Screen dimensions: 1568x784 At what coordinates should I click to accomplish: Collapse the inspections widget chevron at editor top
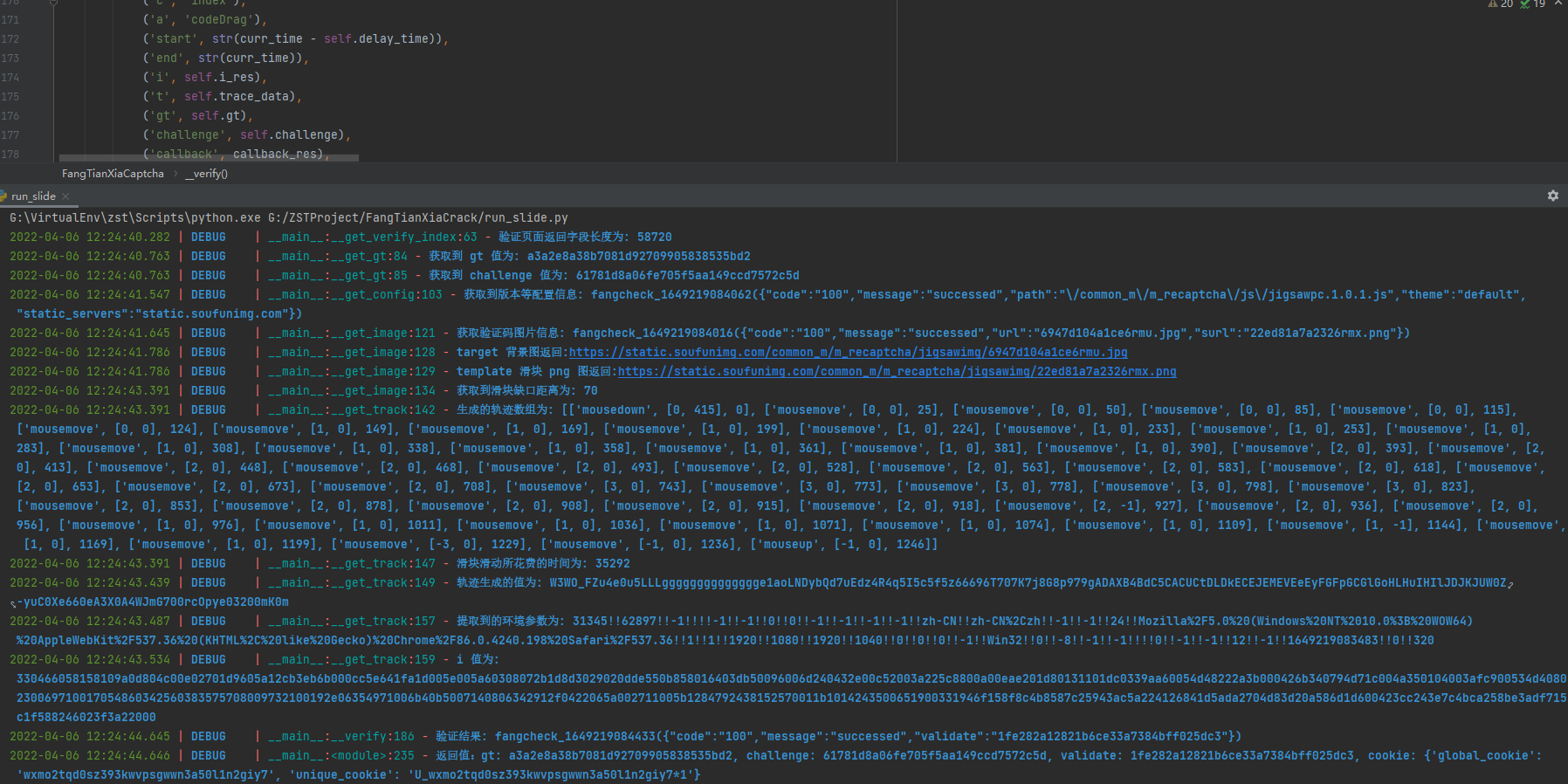(x=1558, y=3)
